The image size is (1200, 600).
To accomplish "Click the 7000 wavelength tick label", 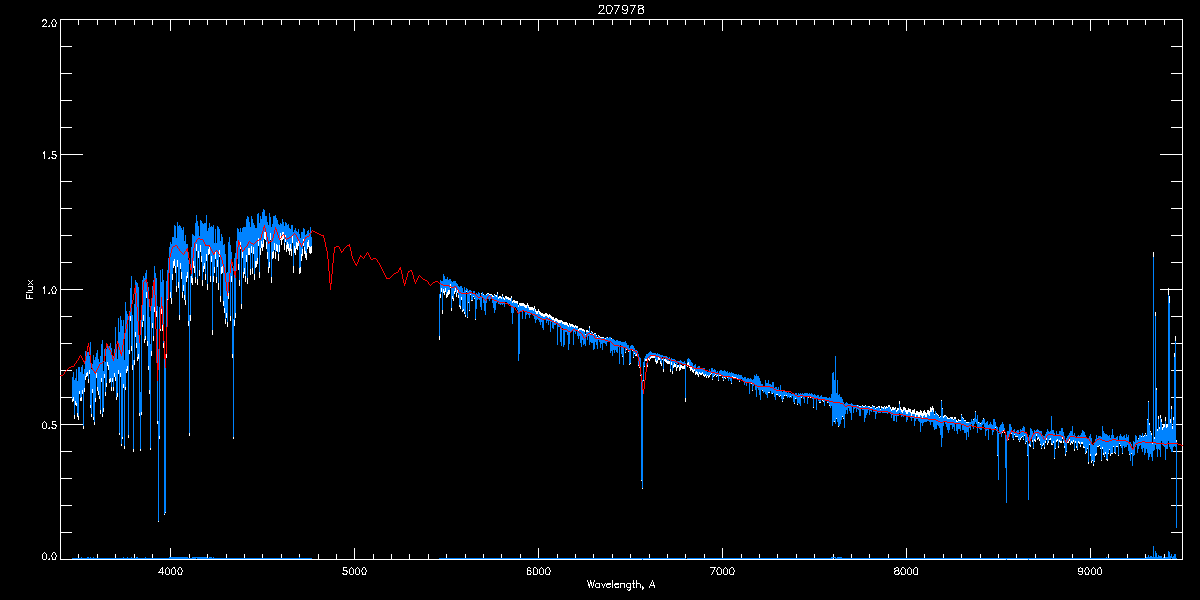I will [722, 572].
